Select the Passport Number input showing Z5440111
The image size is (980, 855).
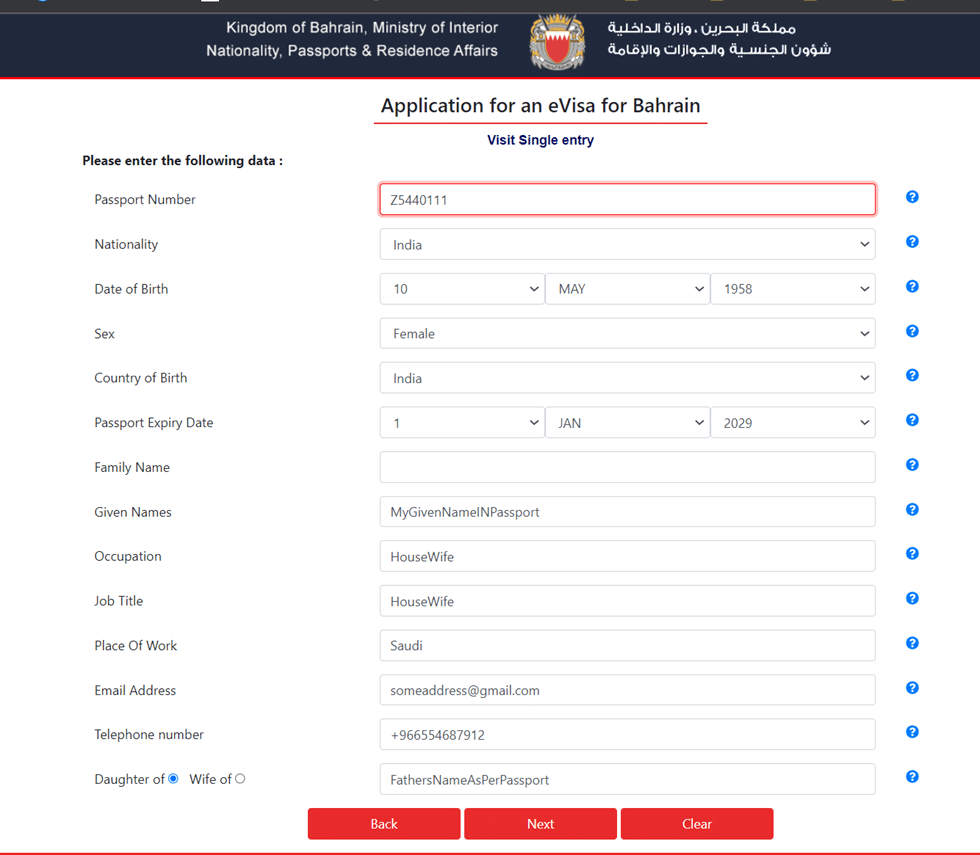627,198
